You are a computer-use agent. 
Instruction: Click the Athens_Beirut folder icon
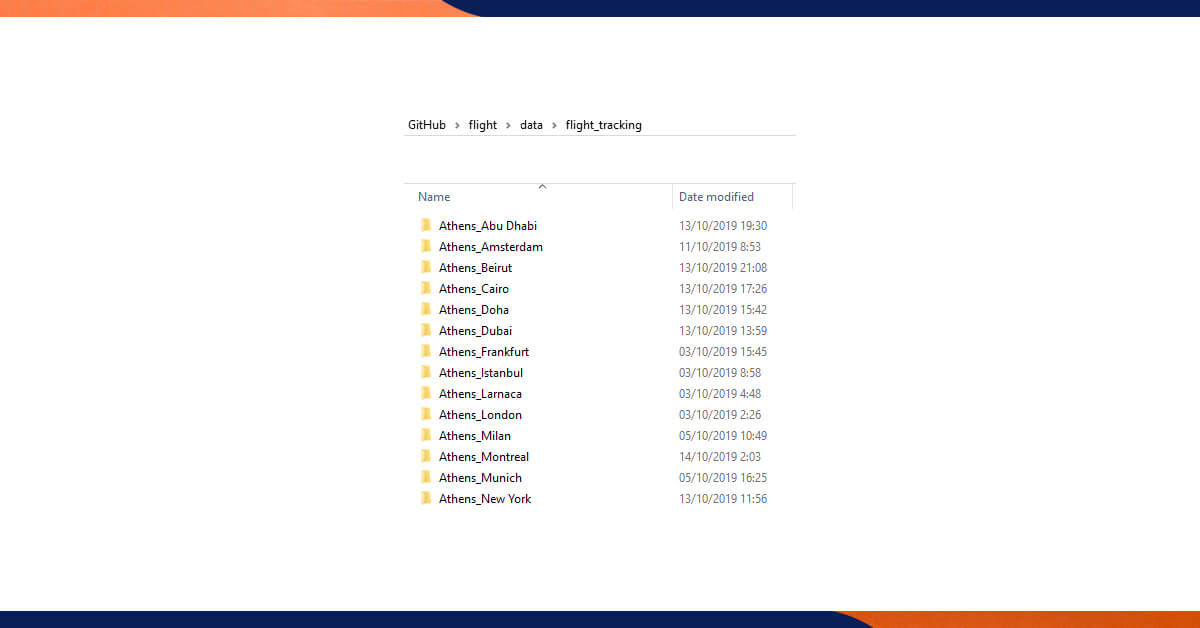(x=426, y=267)
